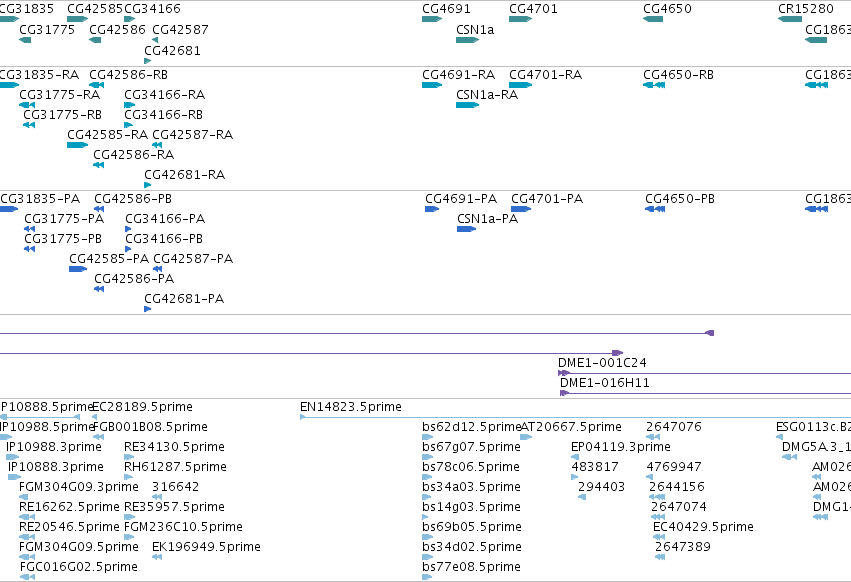The image size is (851, 582).
Task: Select protein CG42681-PA
Action: pos(184,299)
